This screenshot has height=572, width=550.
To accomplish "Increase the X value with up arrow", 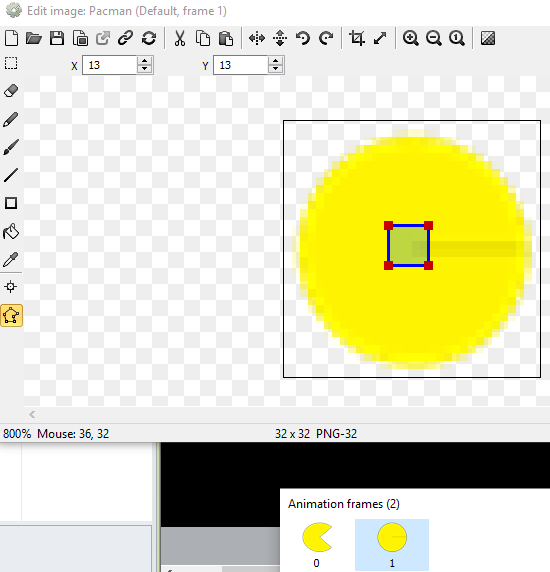I will pos(145,61).
